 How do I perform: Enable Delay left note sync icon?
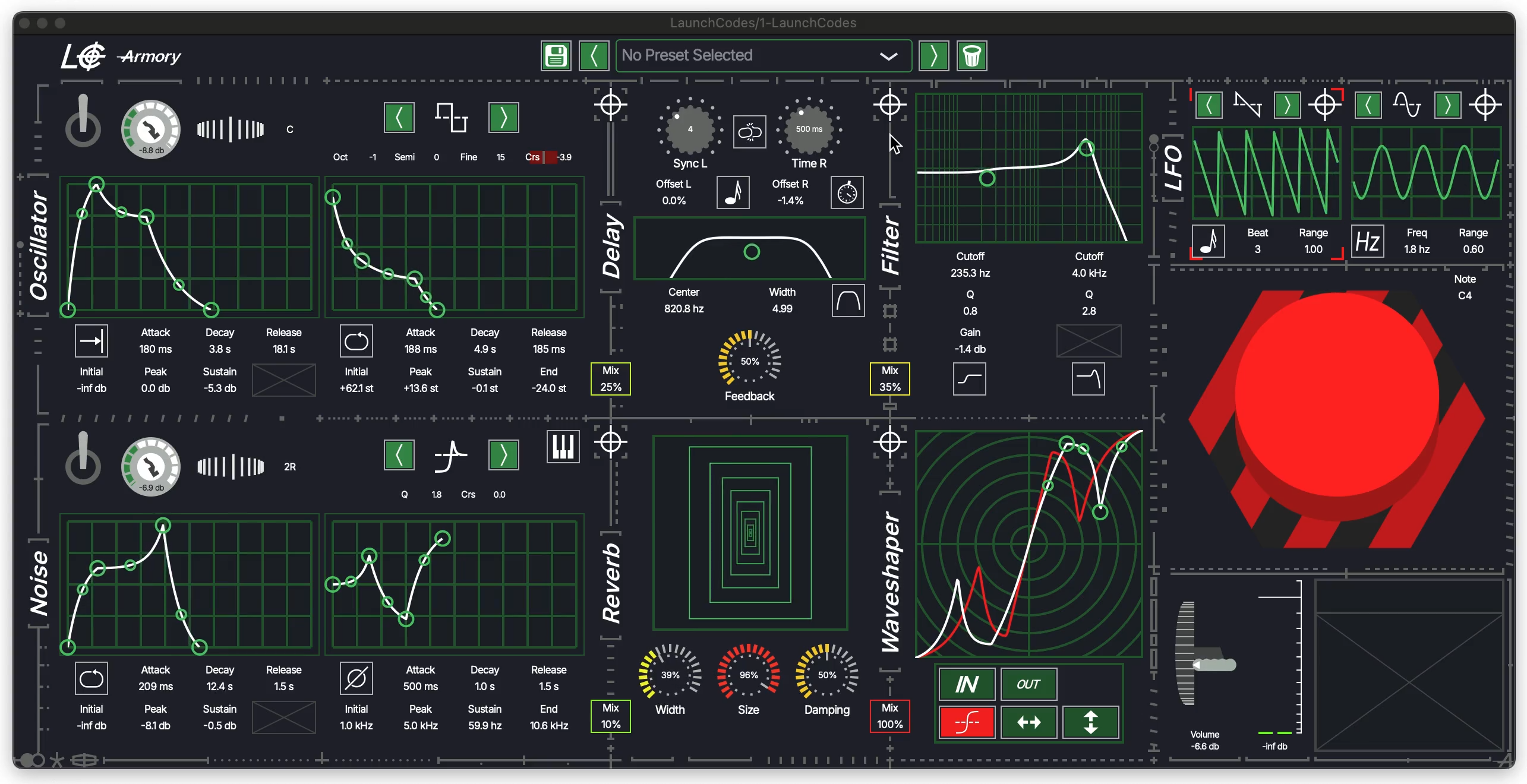pos(733,192)
